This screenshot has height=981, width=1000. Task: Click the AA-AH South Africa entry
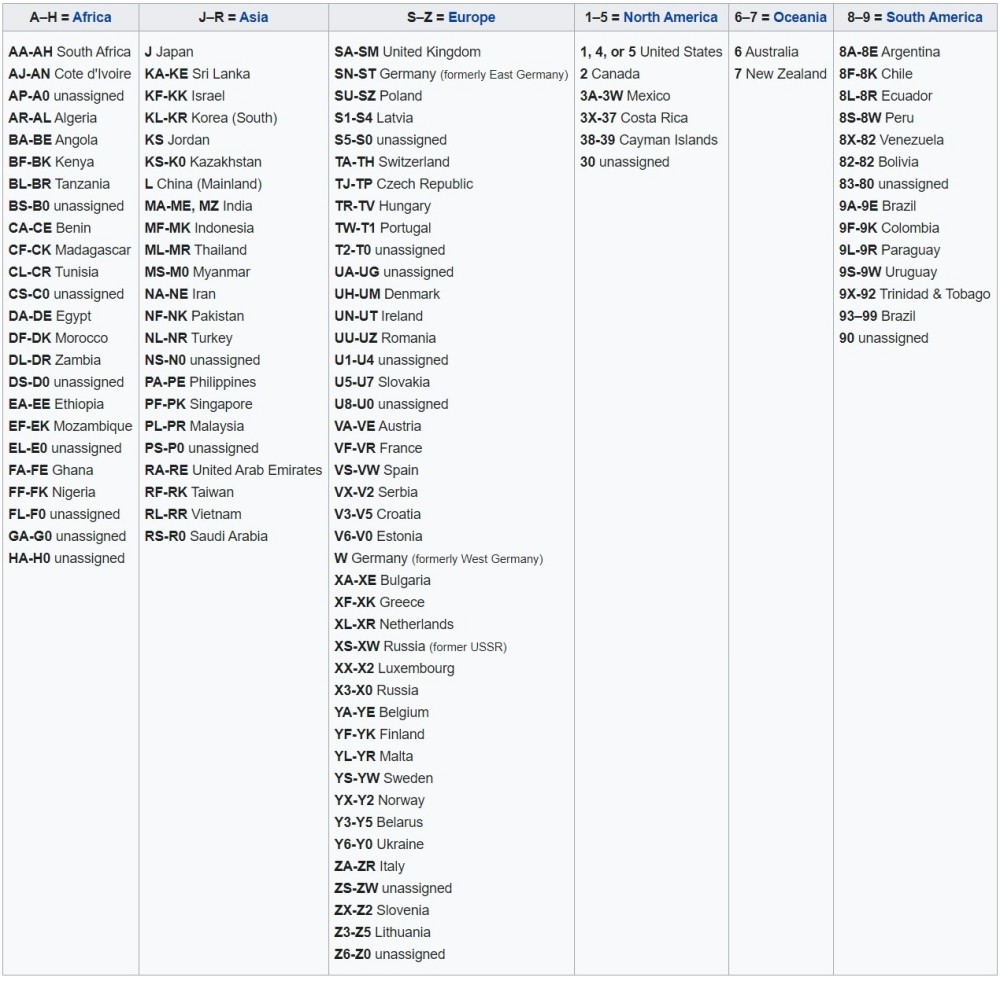pos(69,52)
